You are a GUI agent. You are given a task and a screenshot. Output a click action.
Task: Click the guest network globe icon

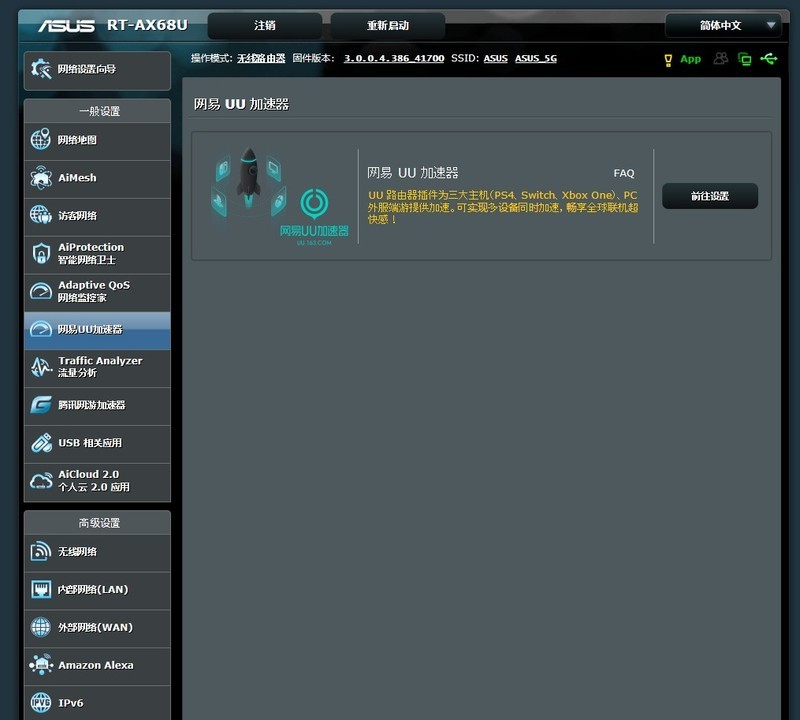pos(41,215)
